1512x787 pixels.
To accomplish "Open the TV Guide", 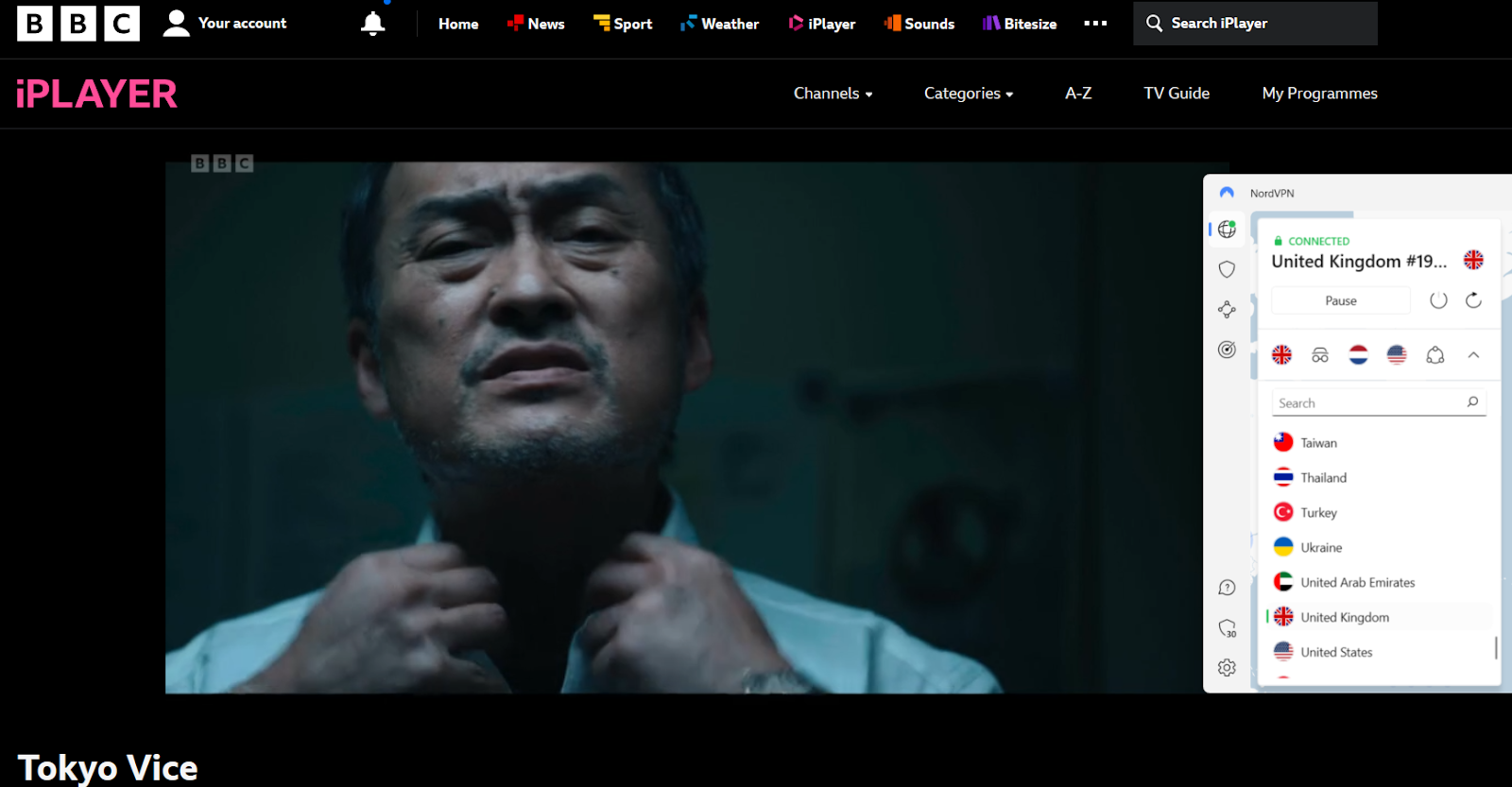I will [1177, 94].
